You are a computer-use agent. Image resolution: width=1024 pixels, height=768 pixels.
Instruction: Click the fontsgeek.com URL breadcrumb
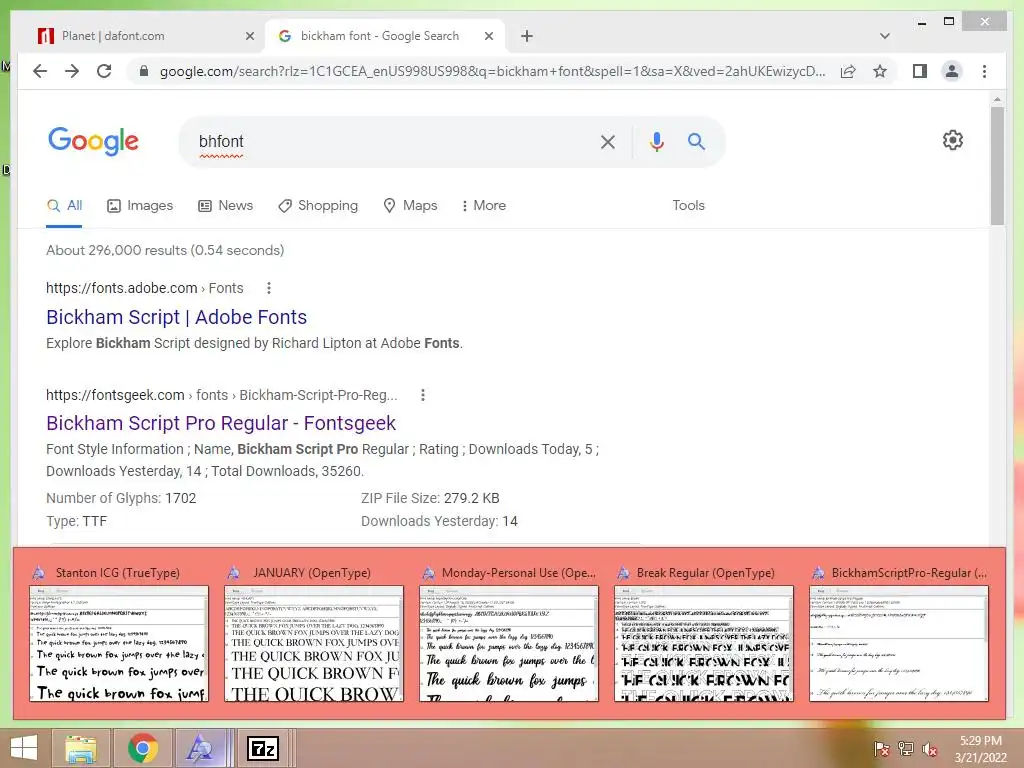coord(221,395)
